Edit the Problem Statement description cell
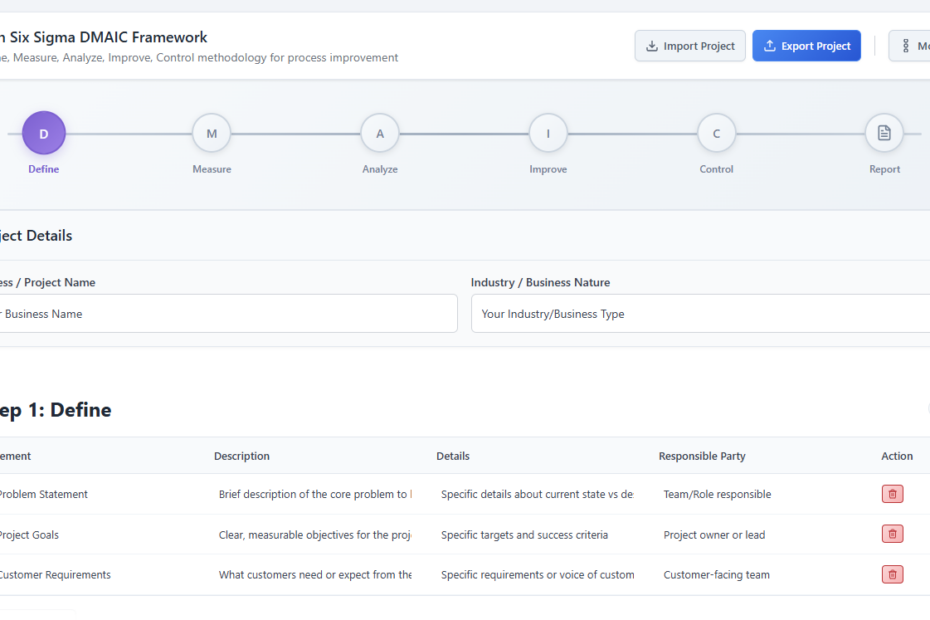930x620 pixels. tap(314, 494)
